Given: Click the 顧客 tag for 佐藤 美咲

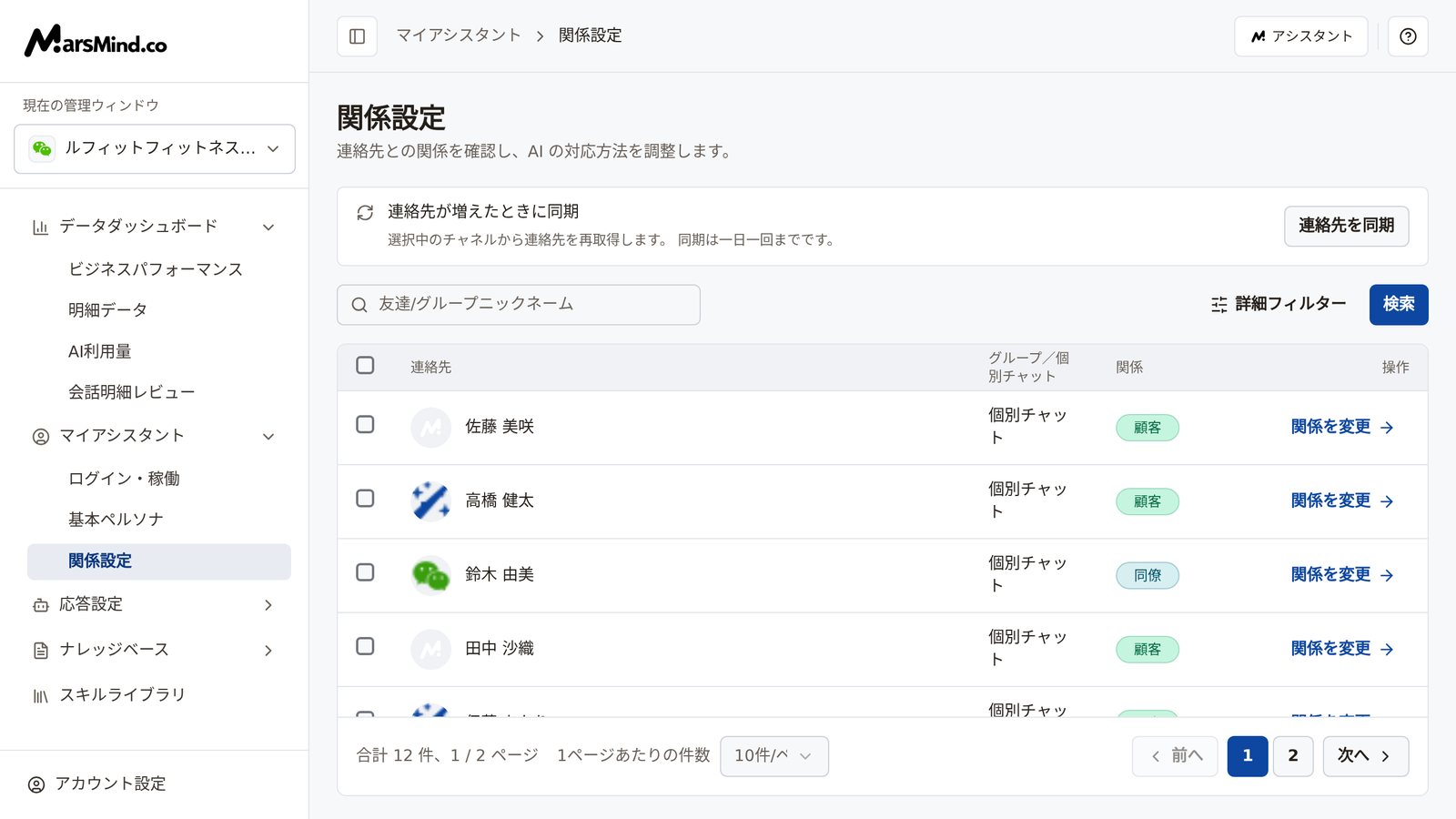Looking at the screenshot, I should pyautogui.click(x=1148, y=428).
